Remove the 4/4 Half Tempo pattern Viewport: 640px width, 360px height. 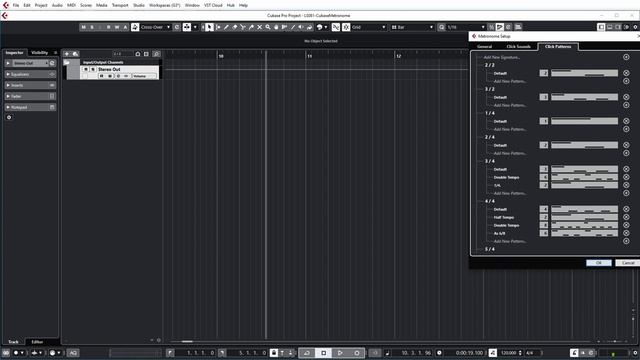[626, 217]
